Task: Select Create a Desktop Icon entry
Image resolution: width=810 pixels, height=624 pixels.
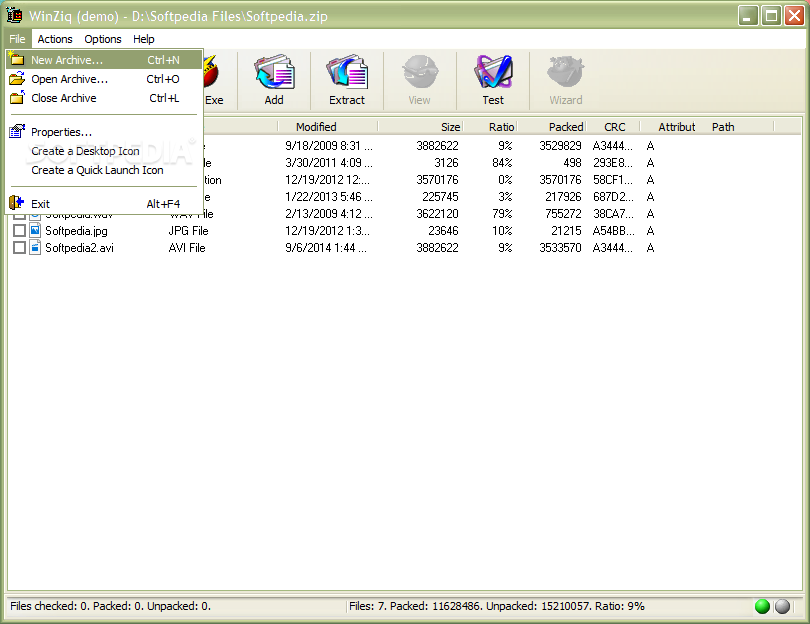Action: pyautogui.click(x=104, y=151)
